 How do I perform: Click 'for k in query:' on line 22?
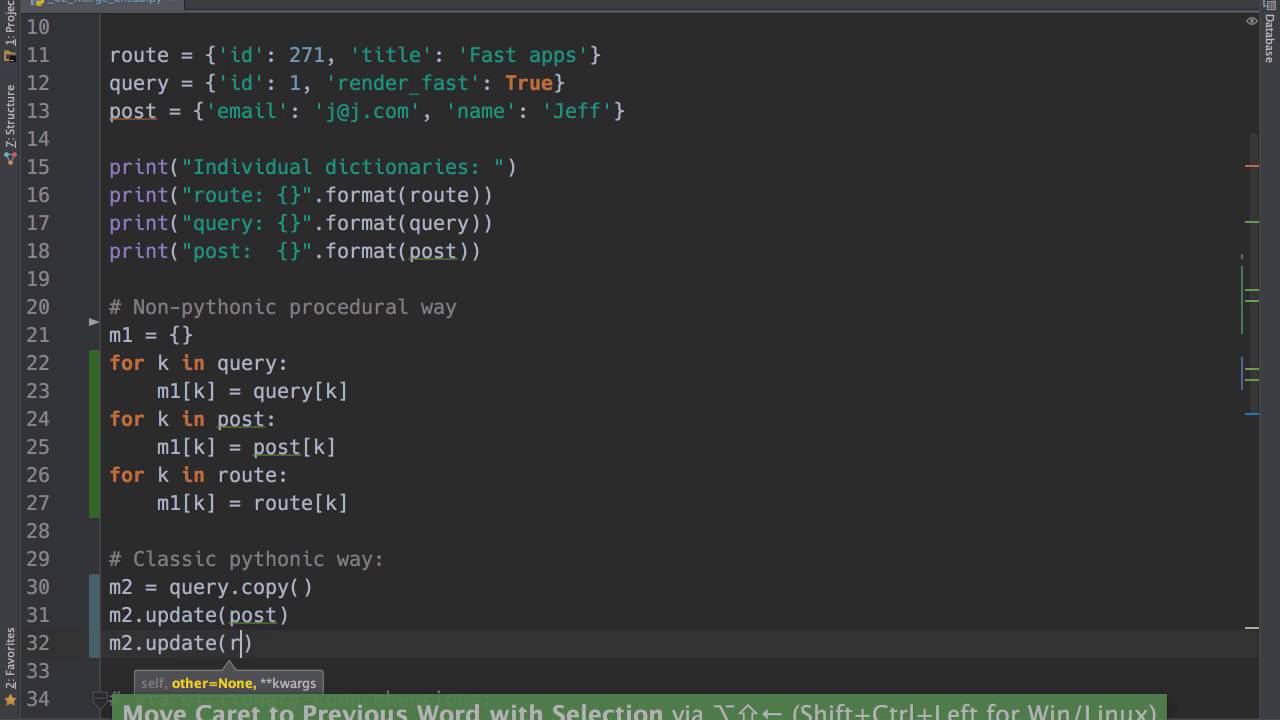[x=199, y=363]
